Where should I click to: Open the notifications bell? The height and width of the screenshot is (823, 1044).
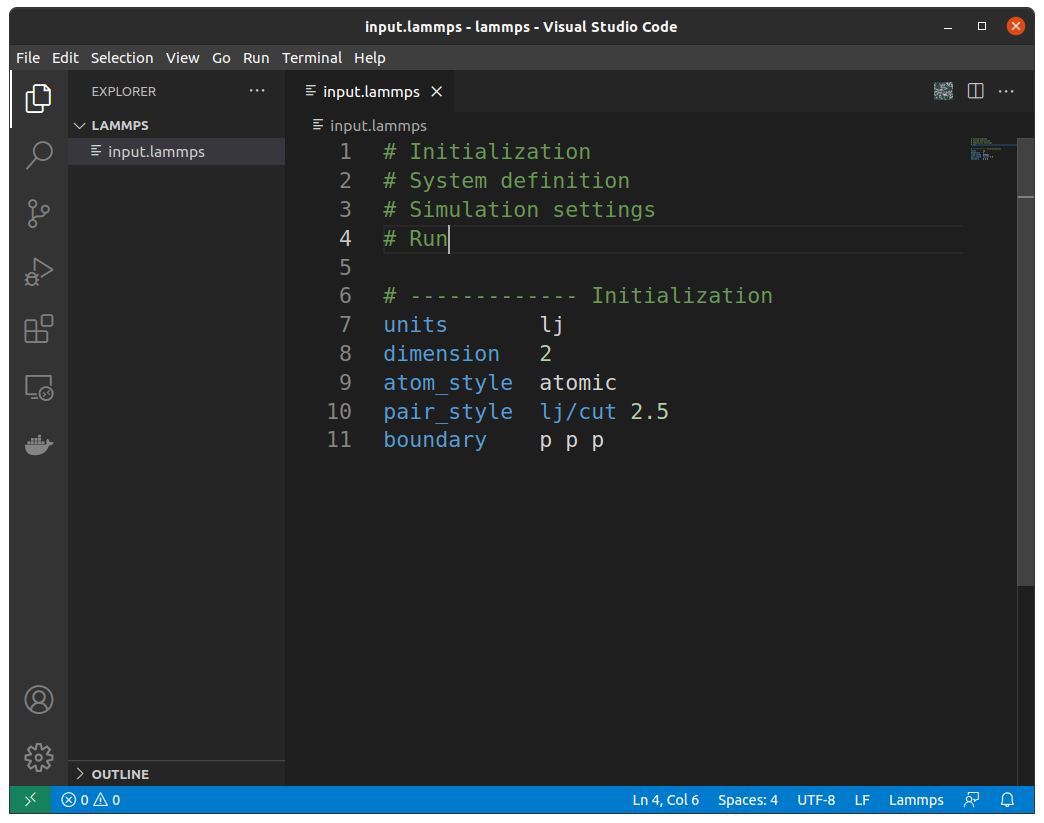(1007, 800)
